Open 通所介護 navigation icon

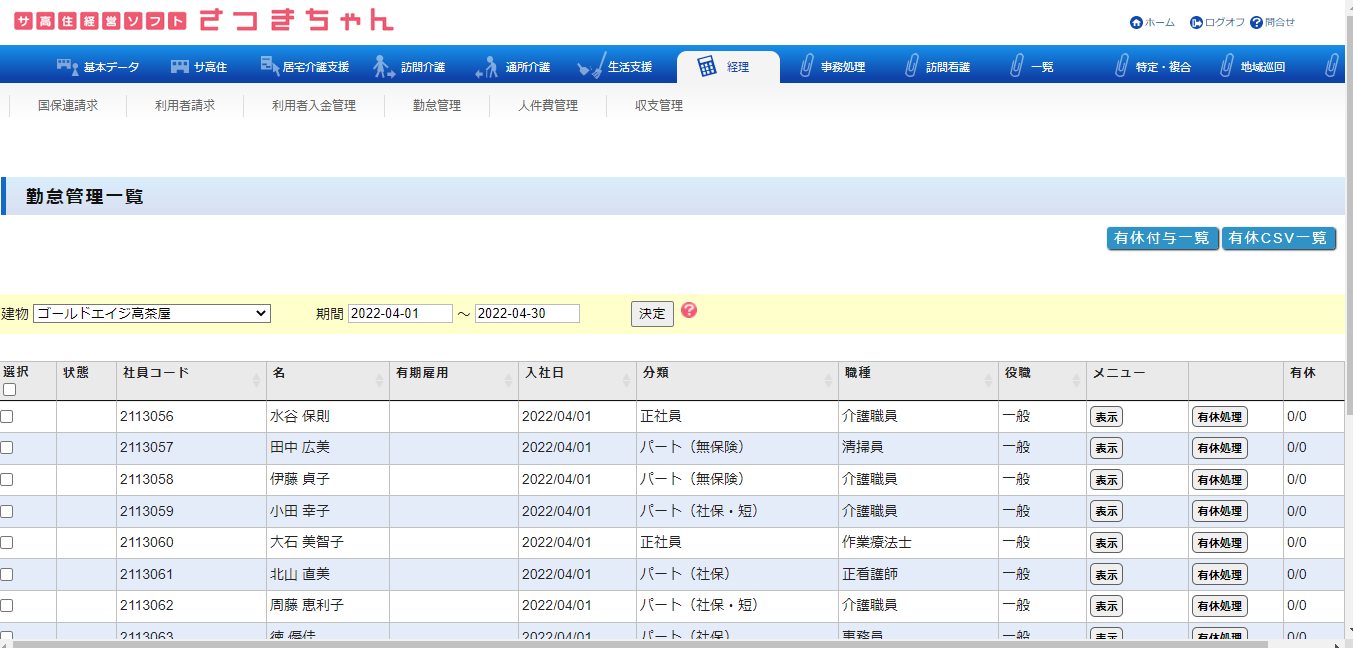point(487,67)
